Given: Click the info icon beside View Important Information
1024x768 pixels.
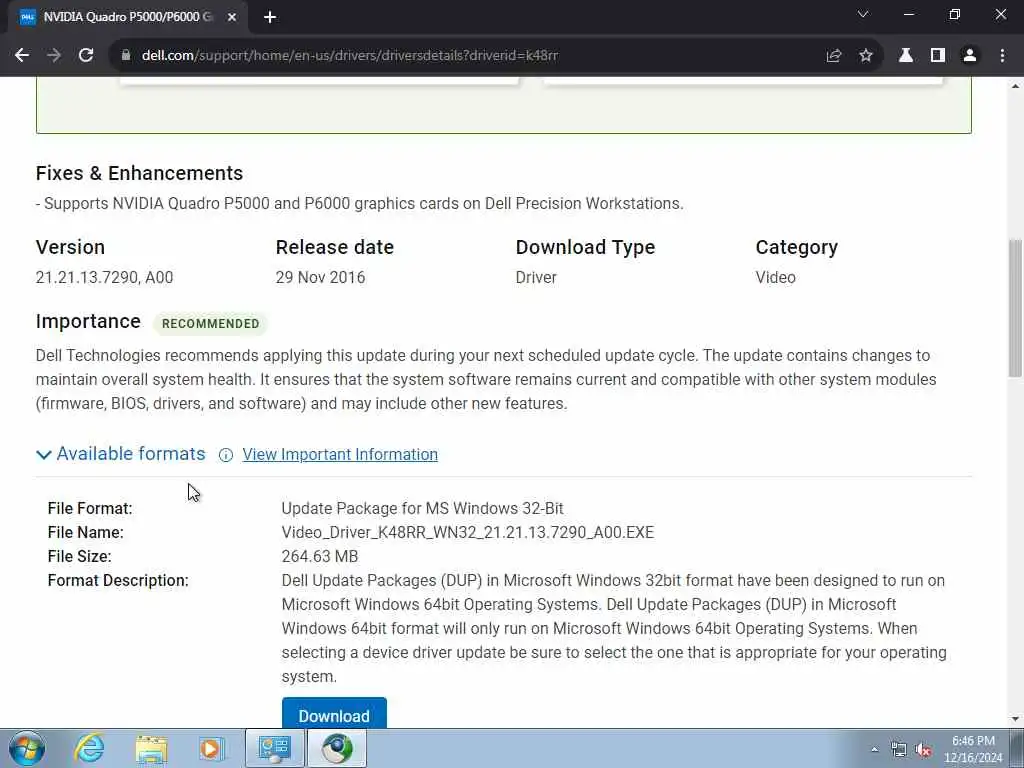Looking at the screenshot, I should point(226,455).
